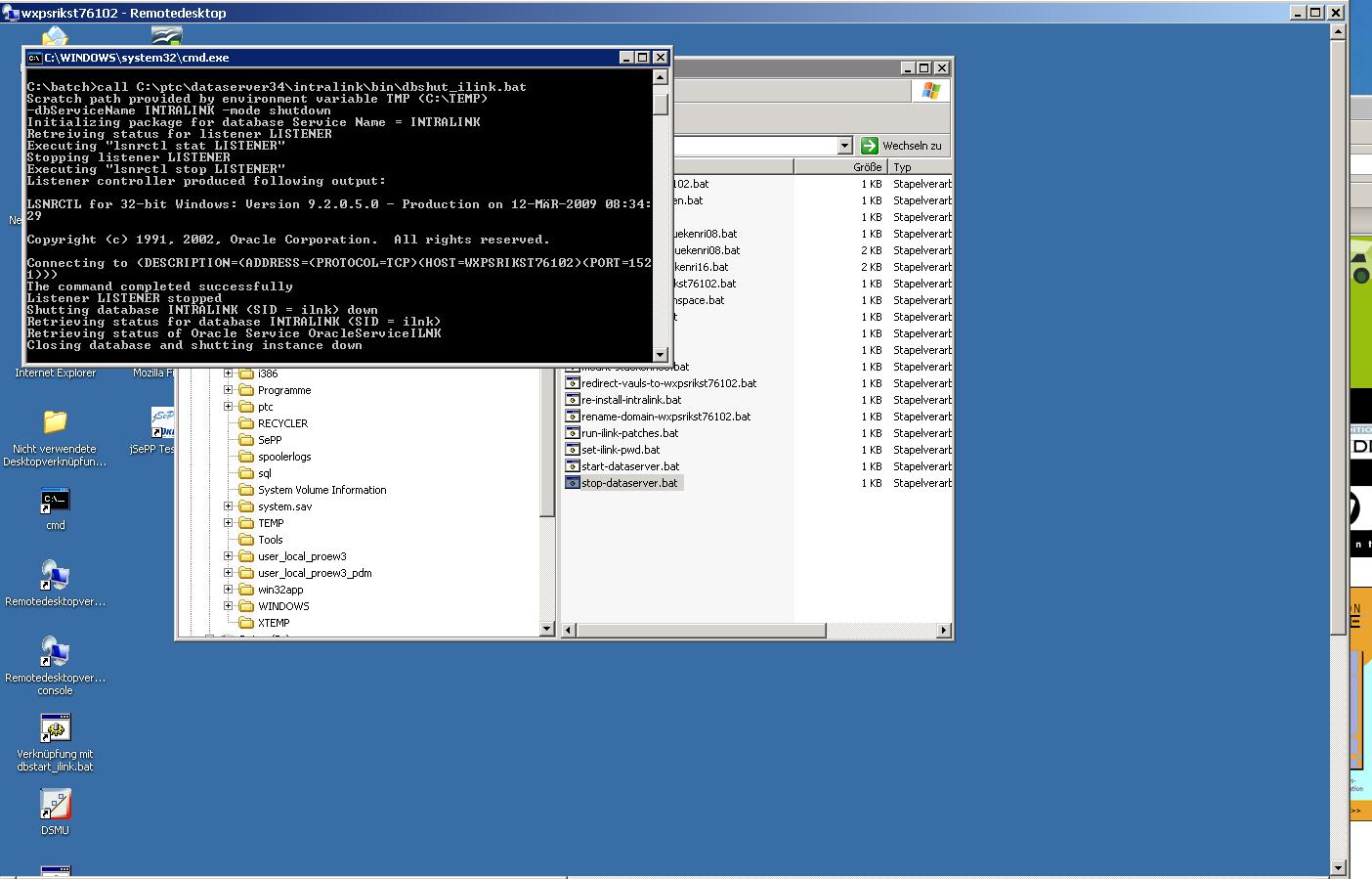Open the Internet Explorer desktop shortcut
The height and width of the screenshot is (879, 1372).
(55, 373)
